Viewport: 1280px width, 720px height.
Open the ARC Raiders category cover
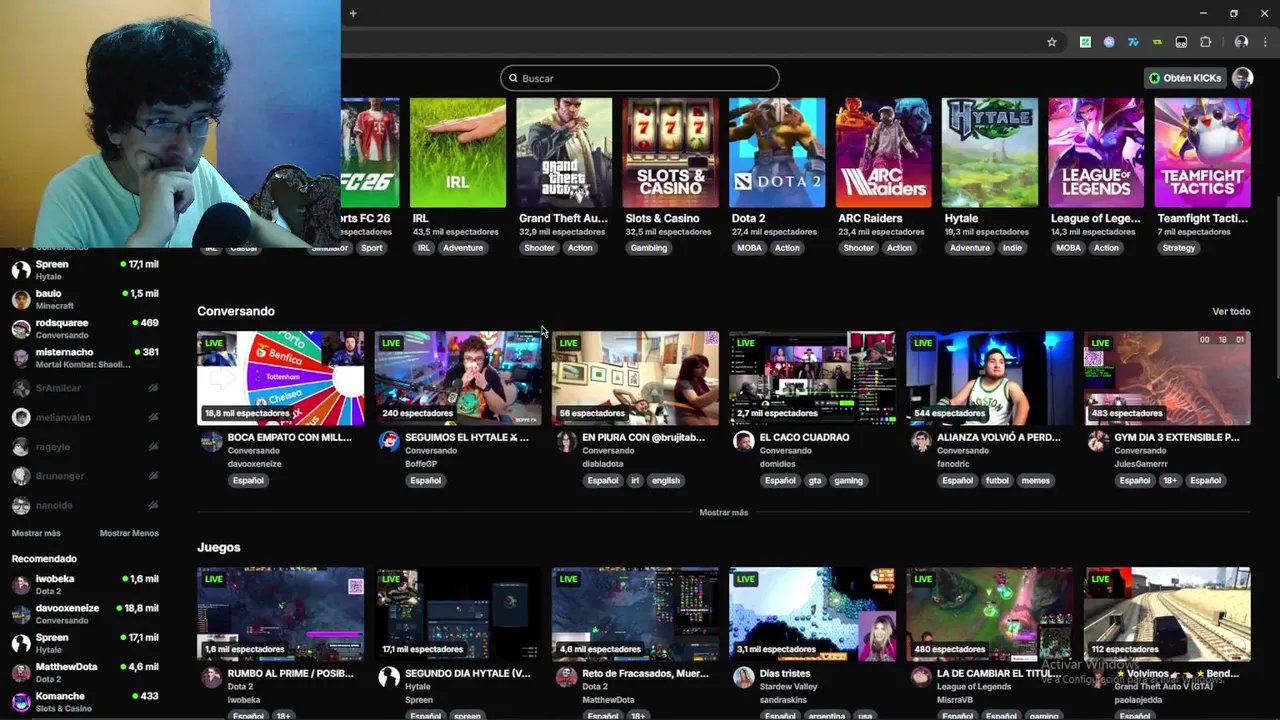click(x=883, y=152)
